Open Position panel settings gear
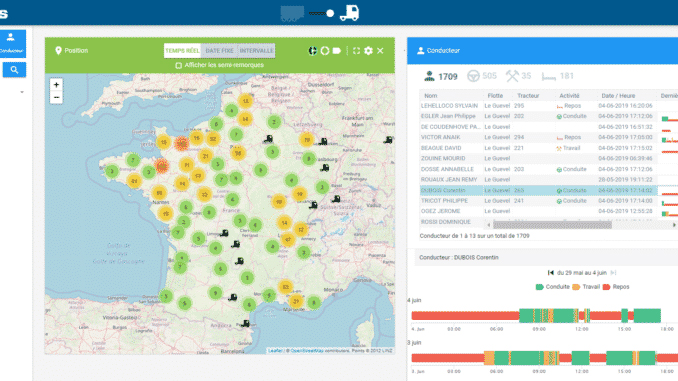 368,51
